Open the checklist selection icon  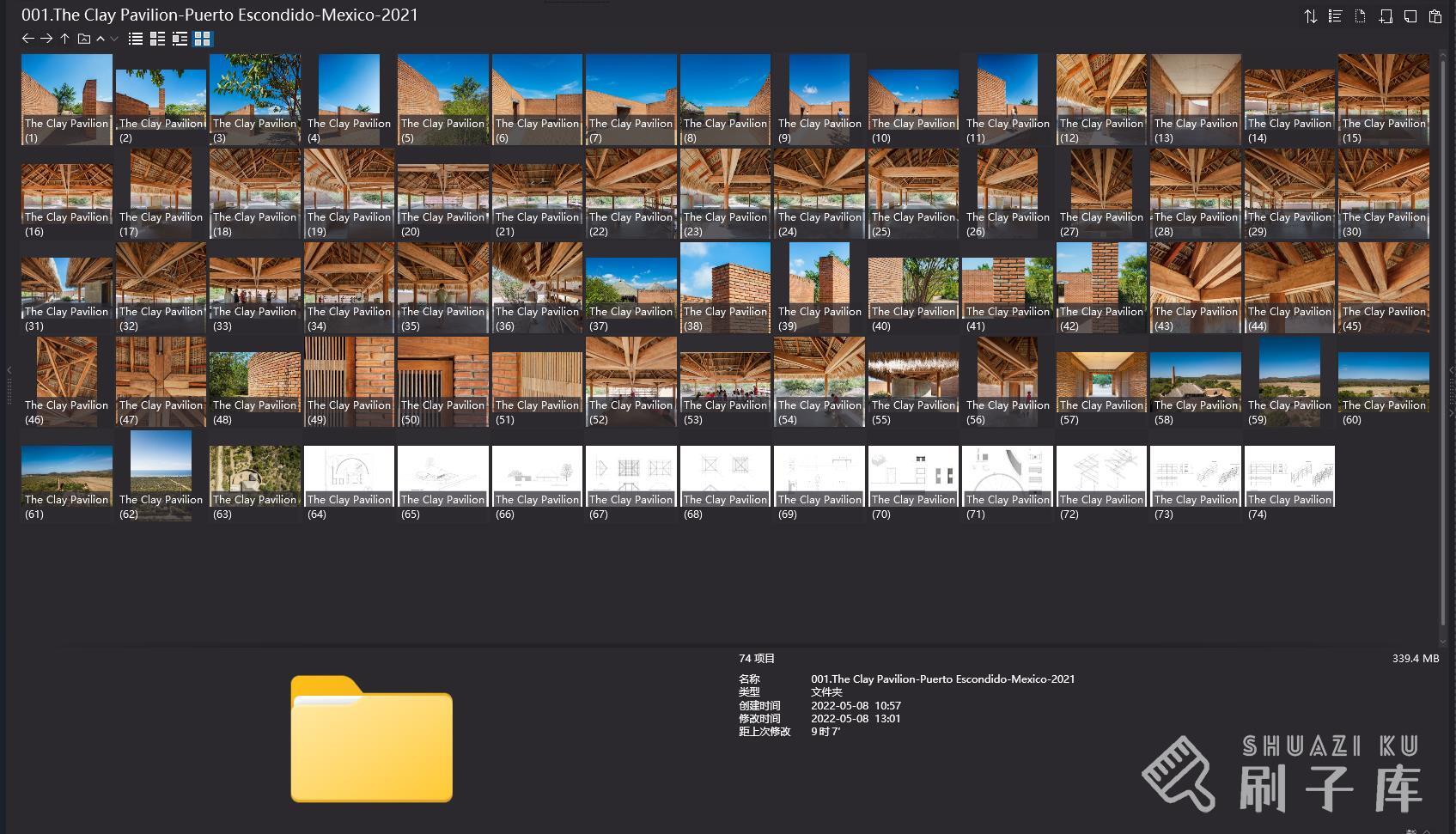[x=1335, y=16]
